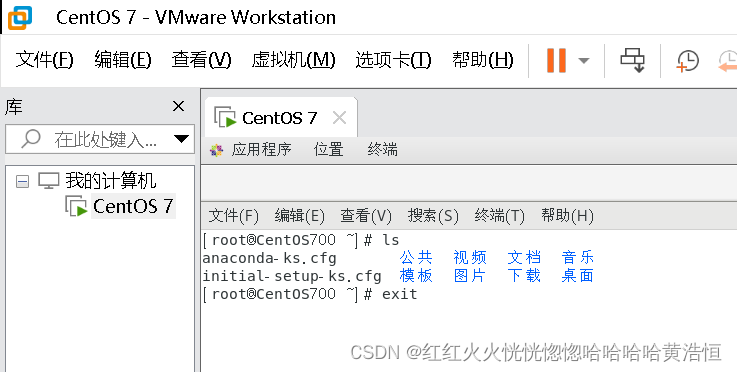Select CentOS 7 in the library tree
The width and height of the screenshot is (737, 372).
[133, 206]
